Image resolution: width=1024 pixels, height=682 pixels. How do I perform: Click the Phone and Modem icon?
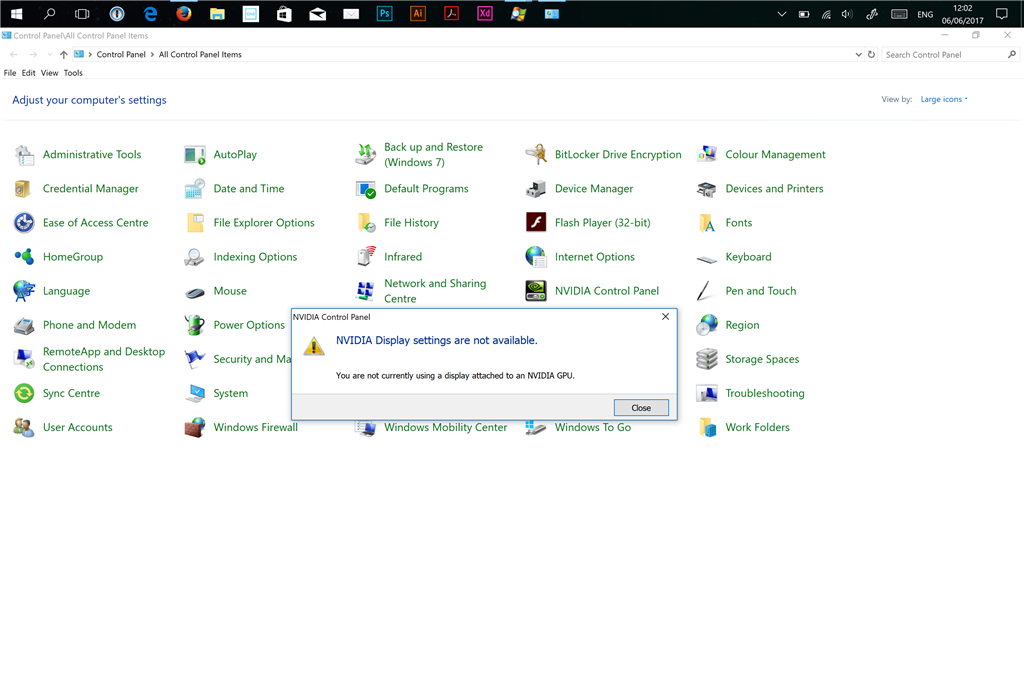24,325
